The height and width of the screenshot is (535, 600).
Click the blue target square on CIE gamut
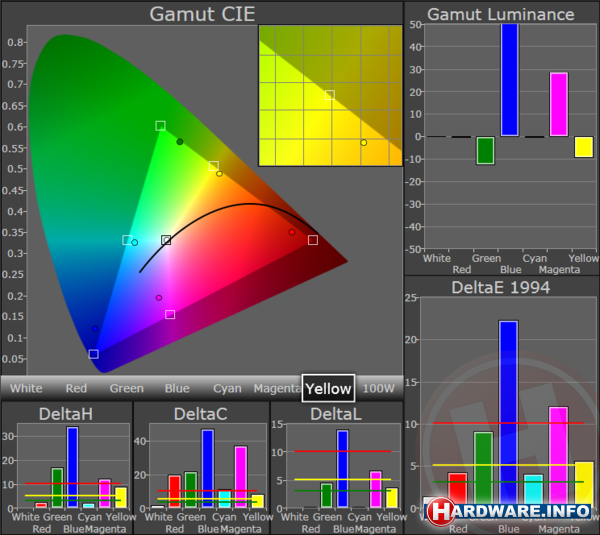click(x=93, y=354)
